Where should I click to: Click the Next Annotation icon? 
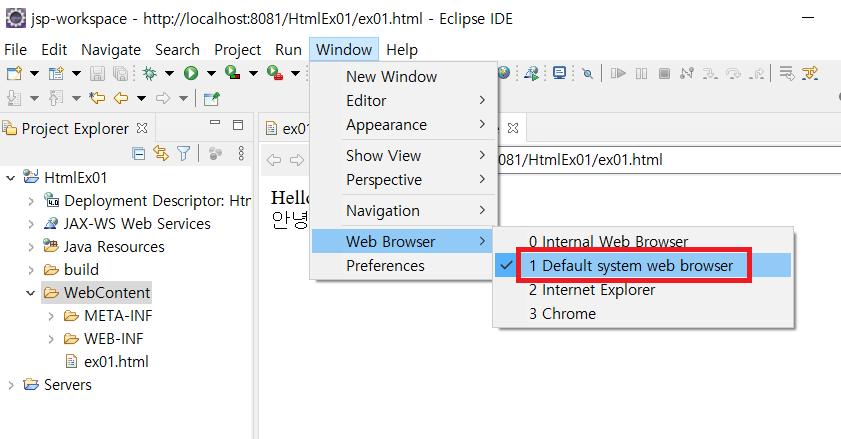(14, 98)
